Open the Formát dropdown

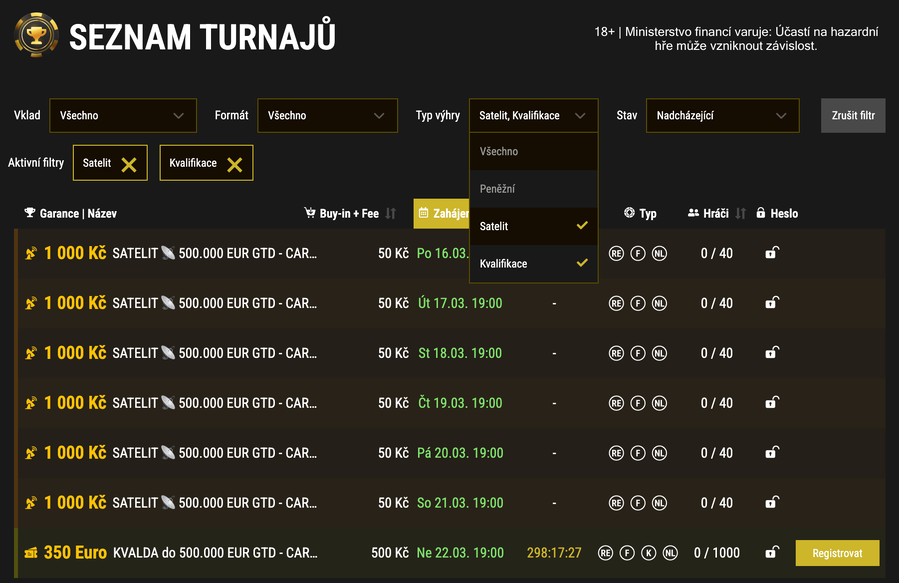coord(327,115)
